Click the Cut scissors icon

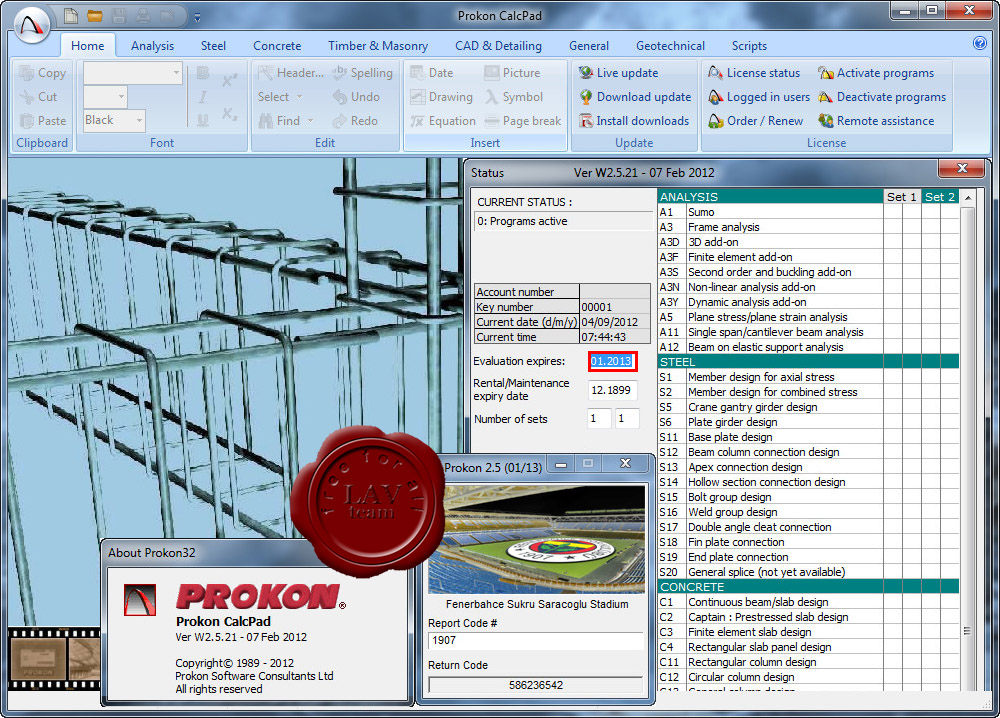pos(26,97)
